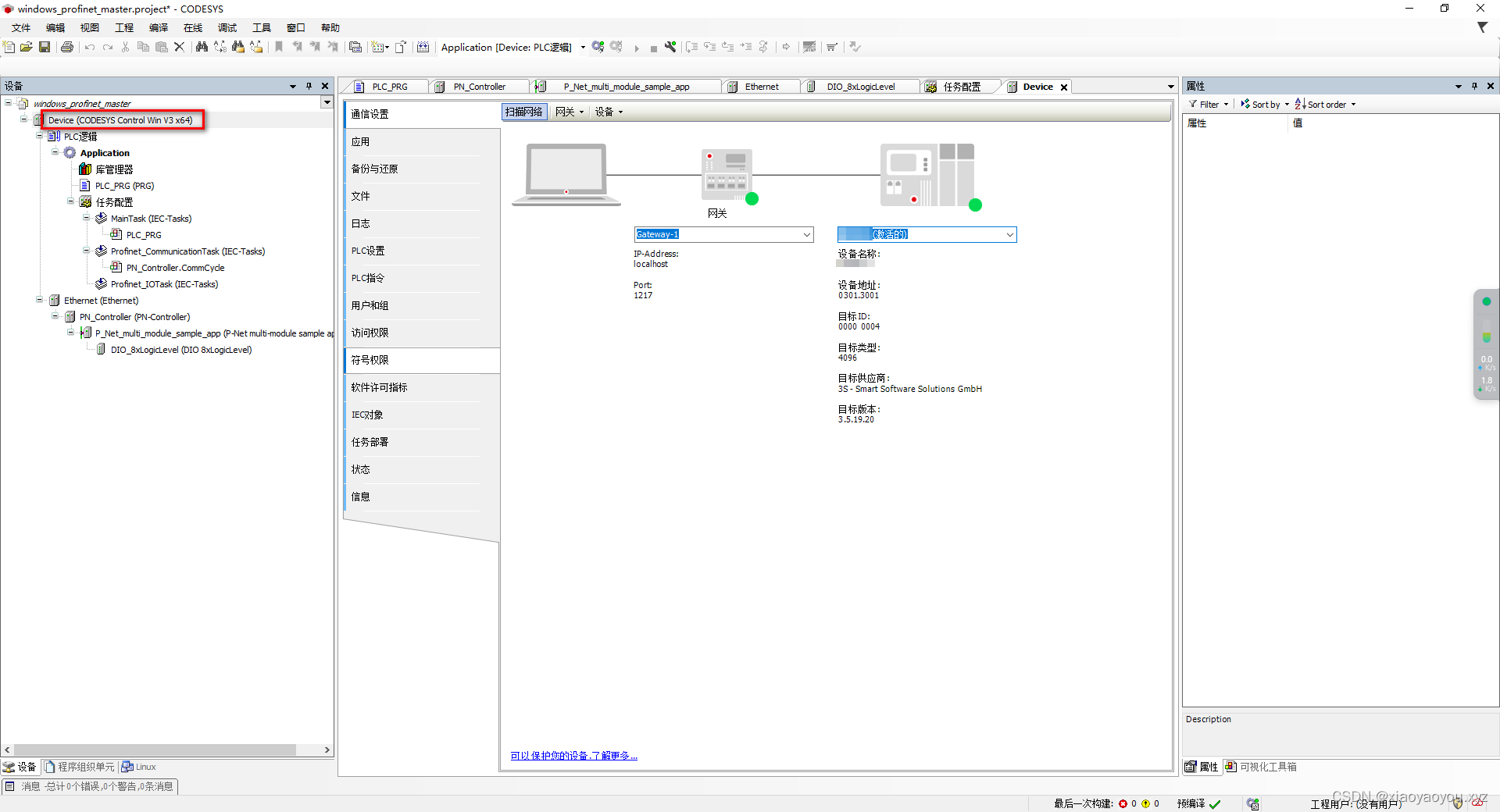Open the 在线 menu
The height and width of the screenshot is (812, 1500).
193,28
